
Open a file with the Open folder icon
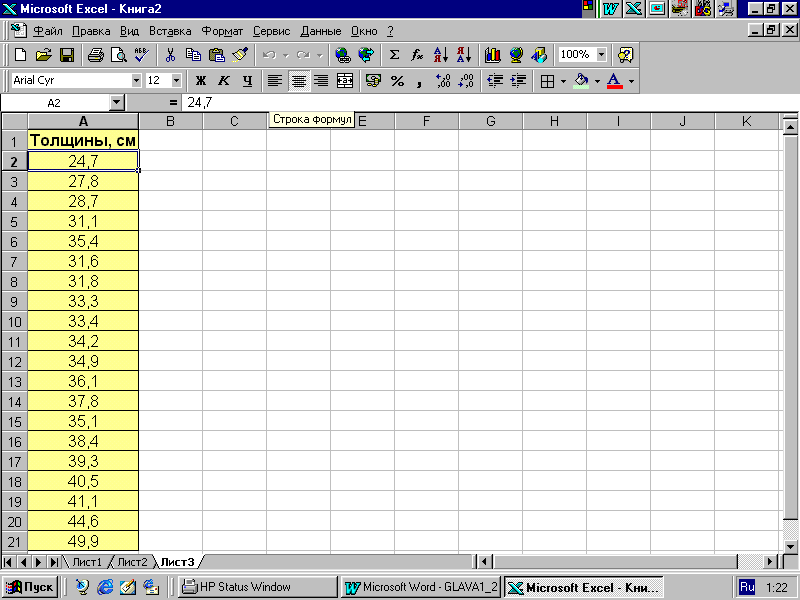(44, 55)
